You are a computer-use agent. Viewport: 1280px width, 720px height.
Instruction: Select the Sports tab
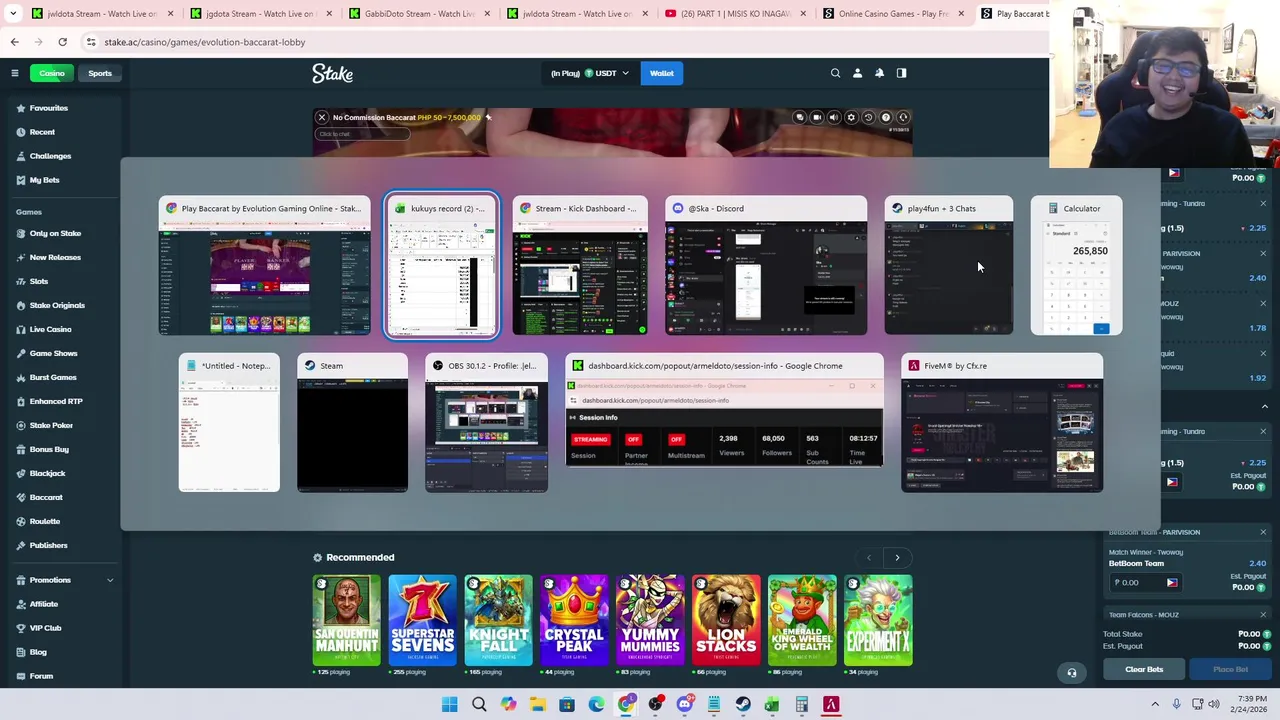pos(100,73)
